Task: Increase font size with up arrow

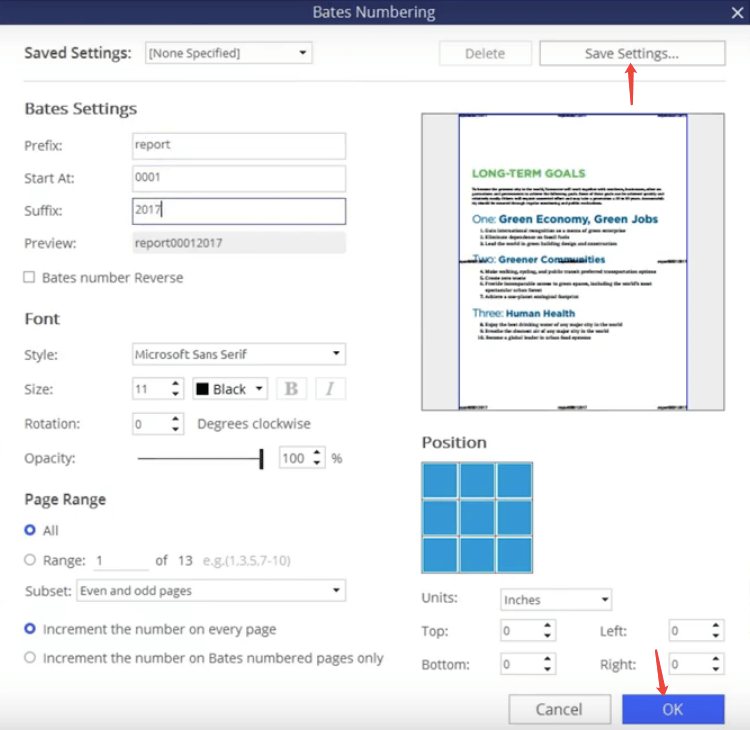Action: (176, 384)
